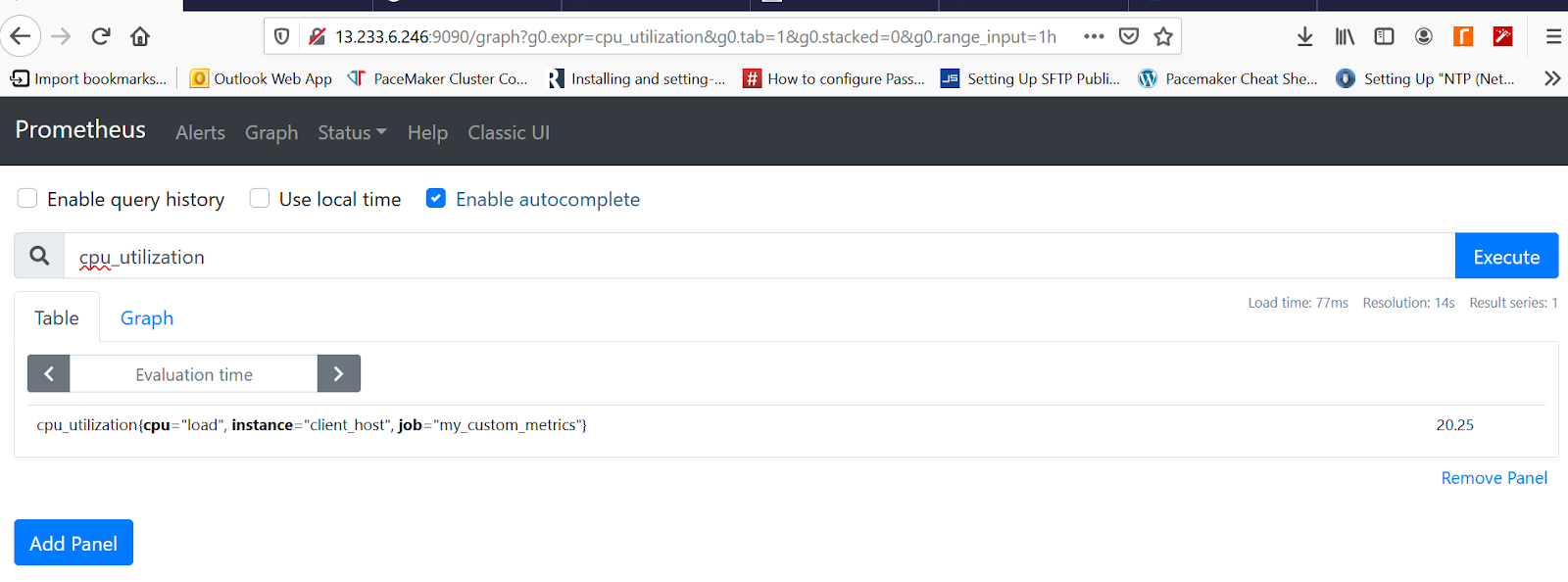Click the orange extension icon
The width and height of the screenshot is (1568, 582).
(x=1463, y=36)
